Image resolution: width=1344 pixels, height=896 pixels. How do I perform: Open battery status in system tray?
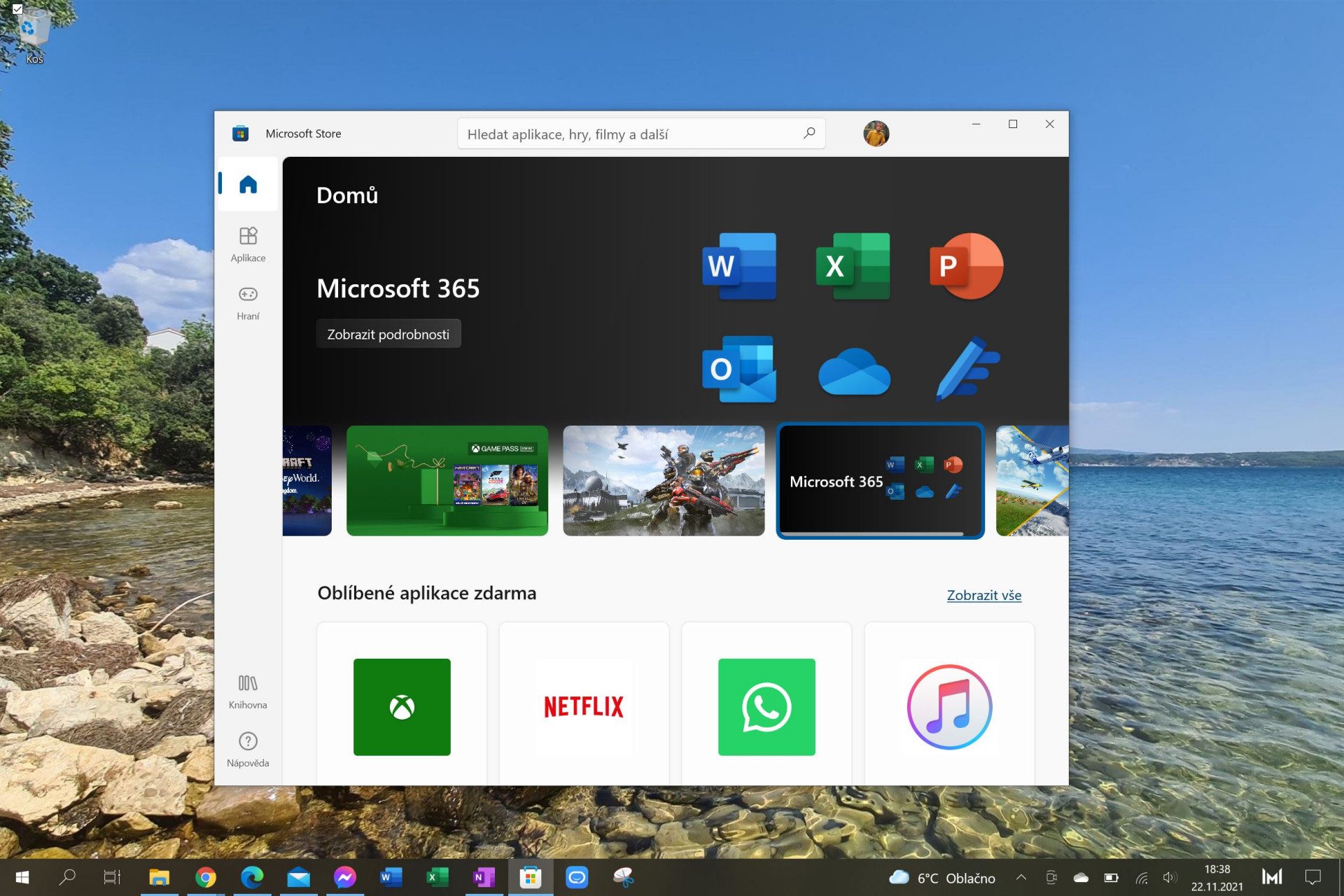(x=1111, y=877)
